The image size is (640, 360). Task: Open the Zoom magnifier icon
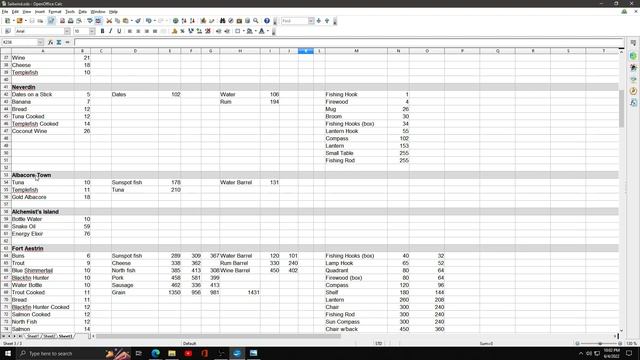coord(256,21)
